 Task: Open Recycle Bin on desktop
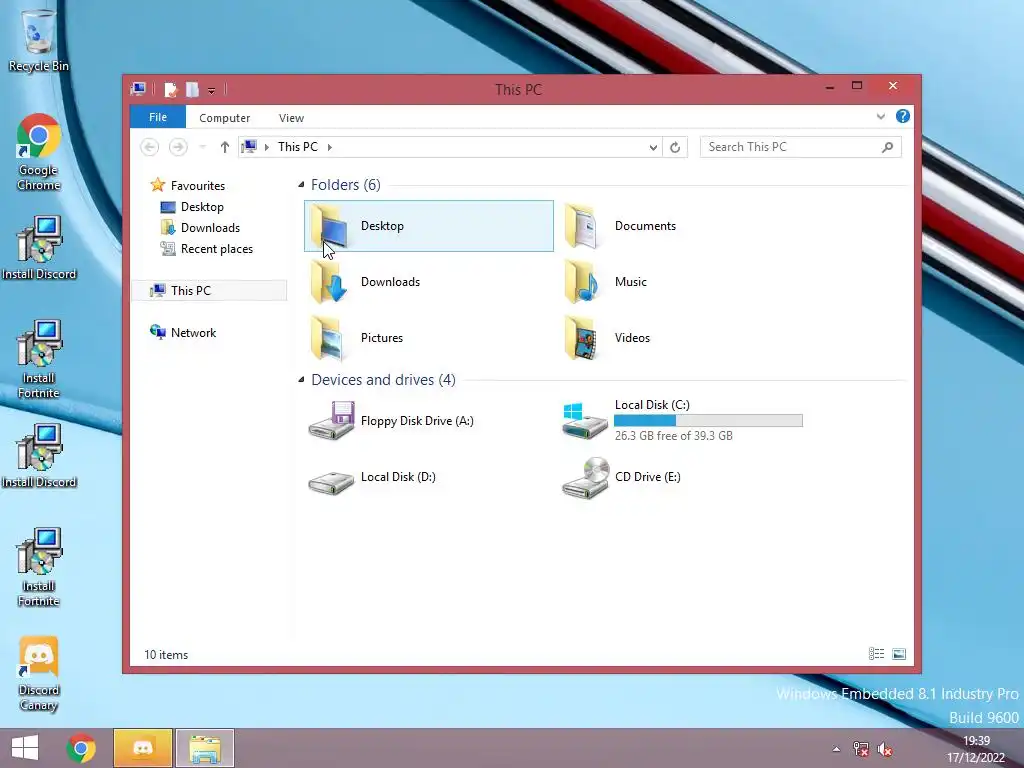click(39, 40)
